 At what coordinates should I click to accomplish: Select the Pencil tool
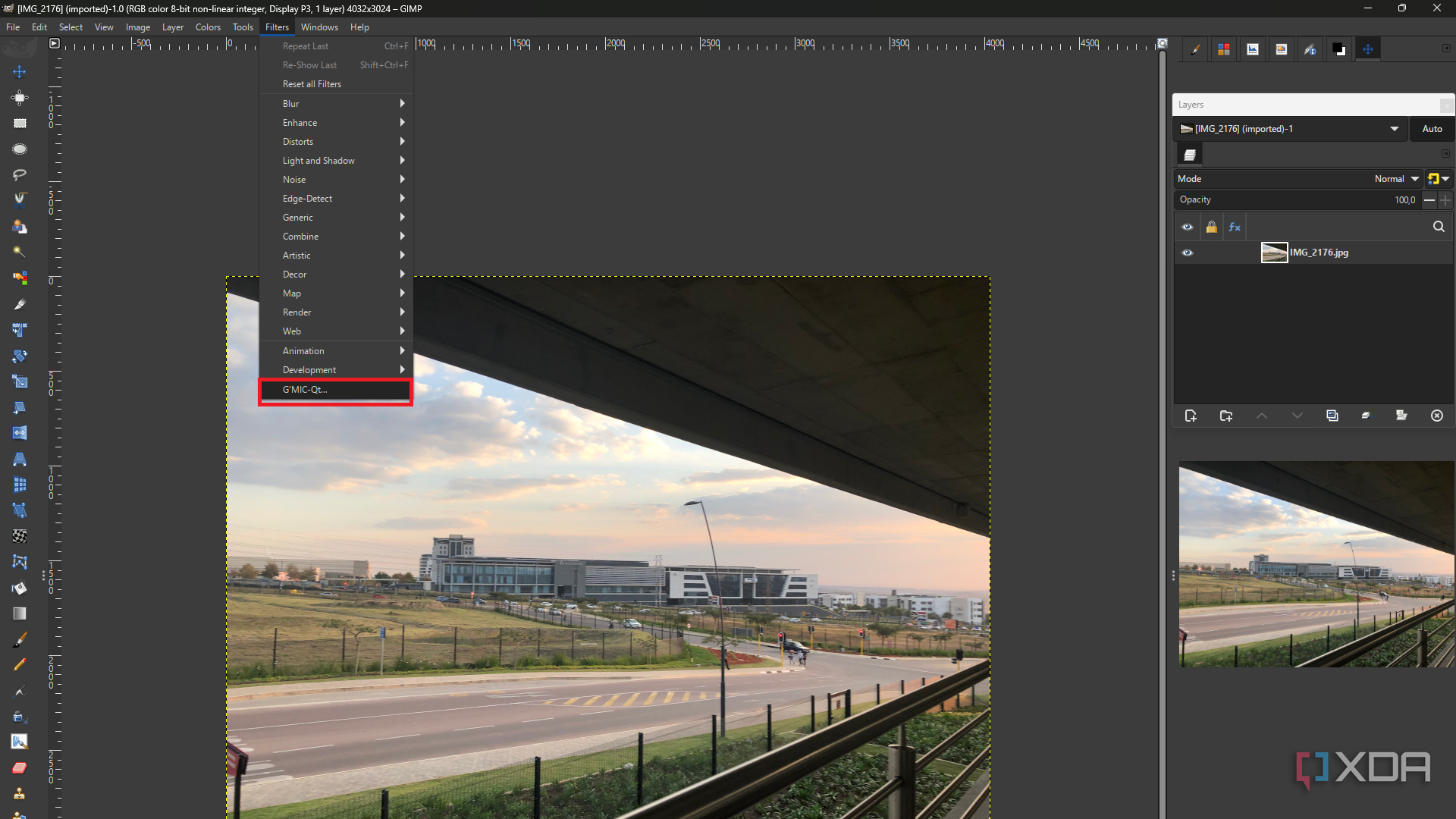(x=20, y=664)
